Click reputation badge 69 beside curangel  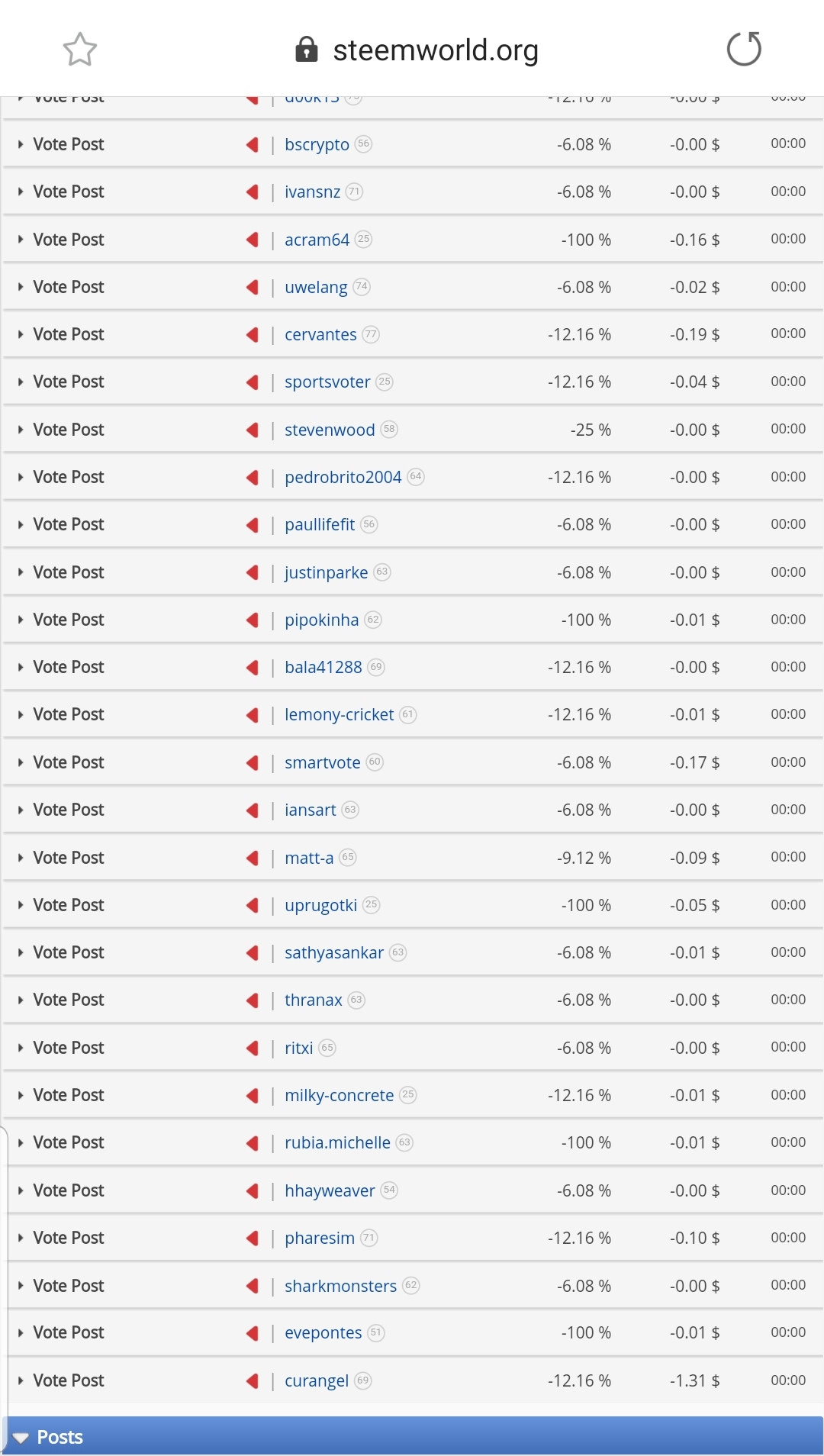[363, 1380]
